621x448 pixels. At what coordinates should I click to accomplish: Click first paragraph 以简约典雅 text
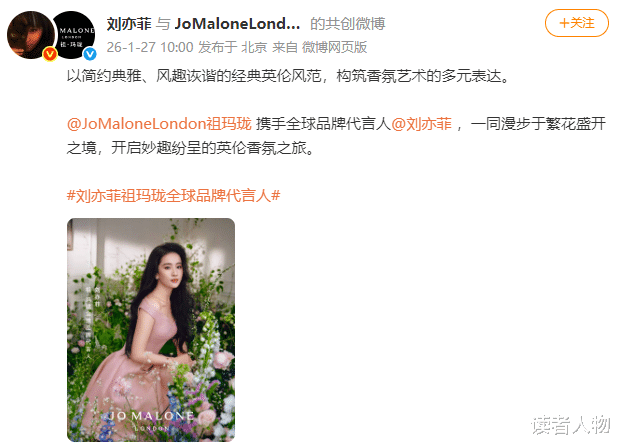coord(288,76)
